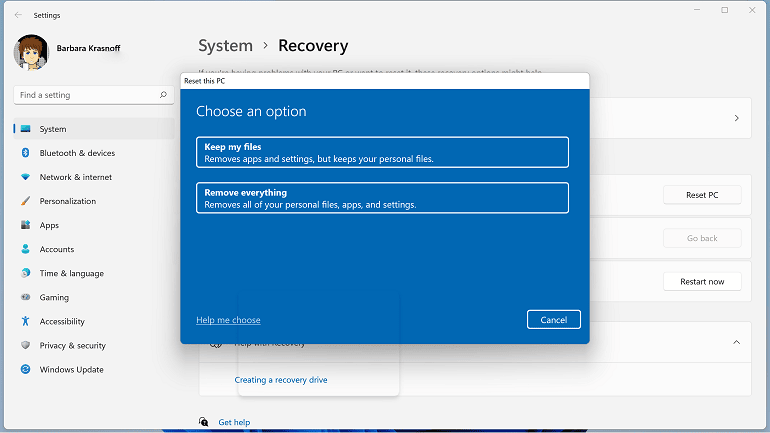The image size is (770, 433).
Task: Maximize the Settings window
Action: click(724, 10)
